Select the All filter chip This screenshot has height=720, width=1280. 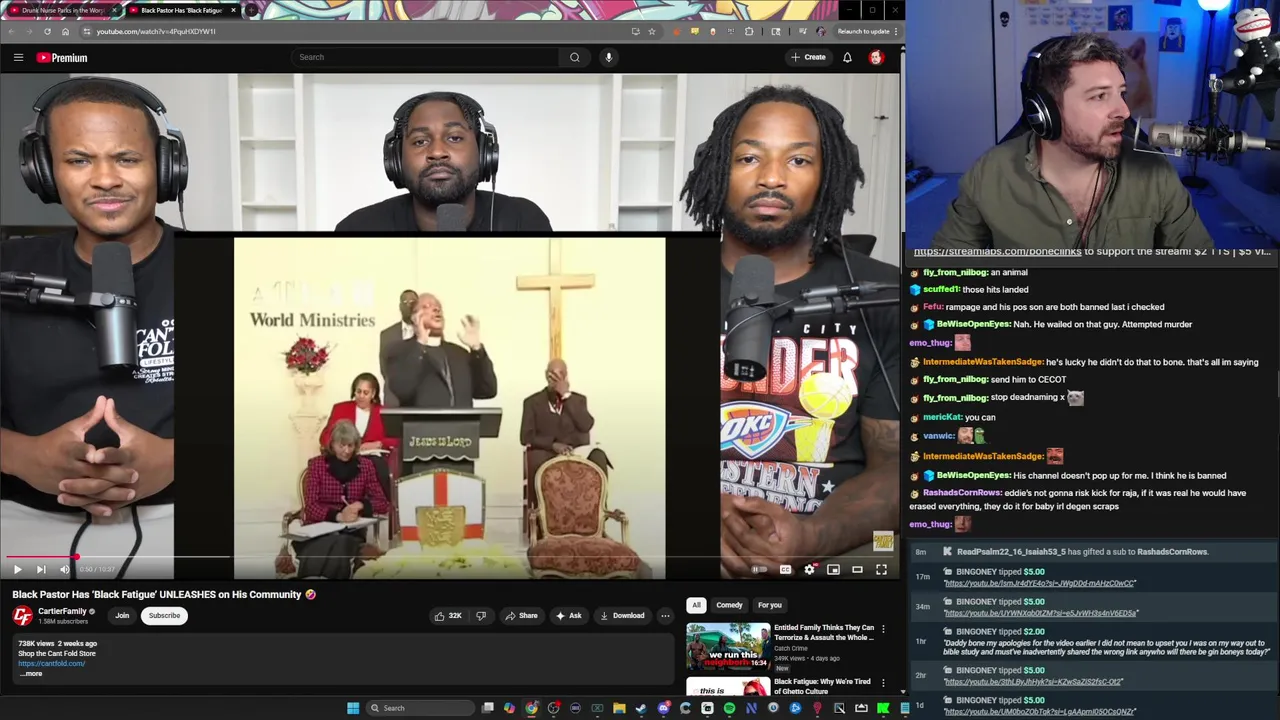(696, 605)
